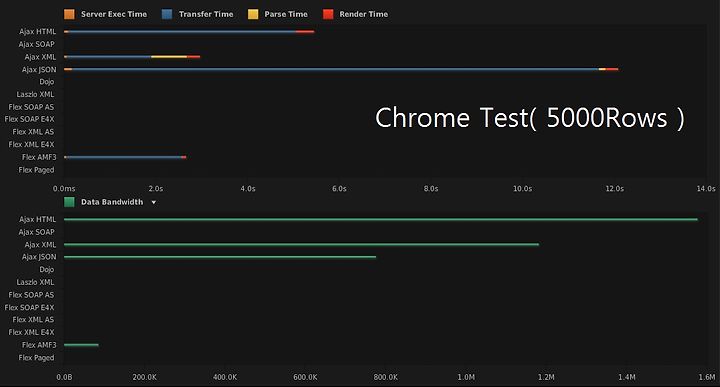
Task: Click Ajax SOAP label in the Data Bandwidth chart
Action: pyautogui.click(x=37, y=232)
